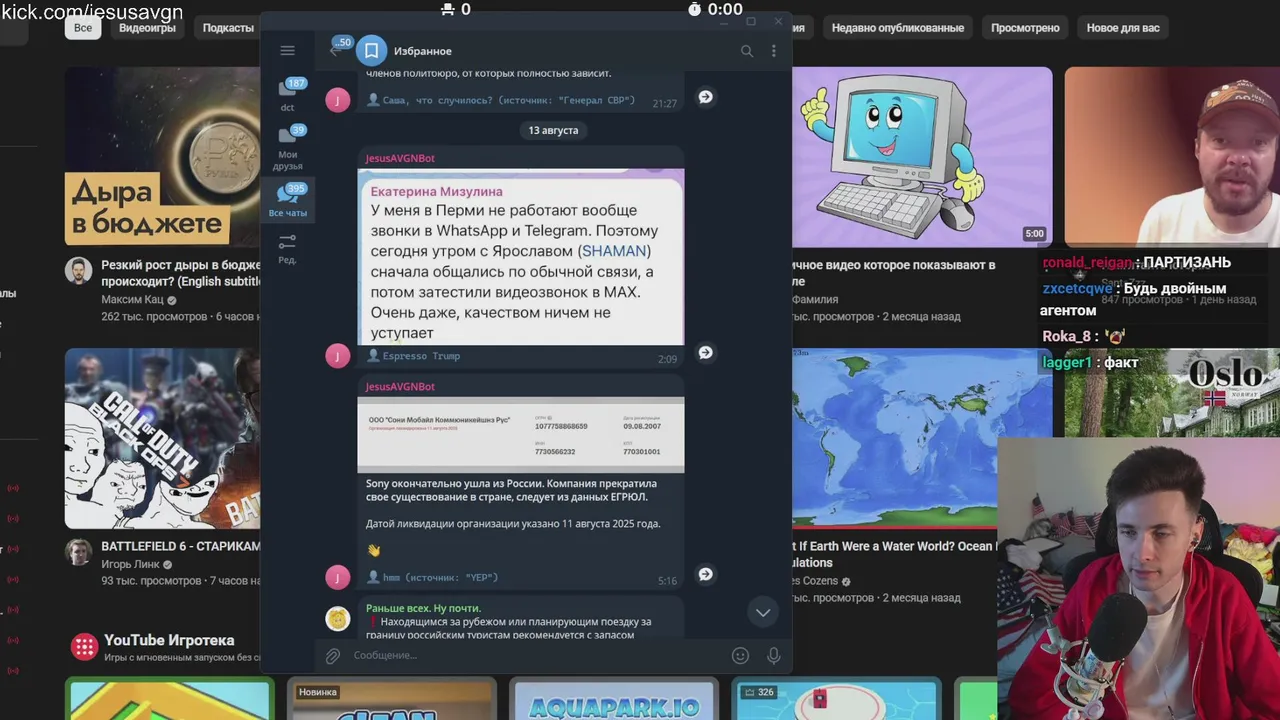
Task: Select the Просмотрено filter chip
Action: pos(1025,28)
